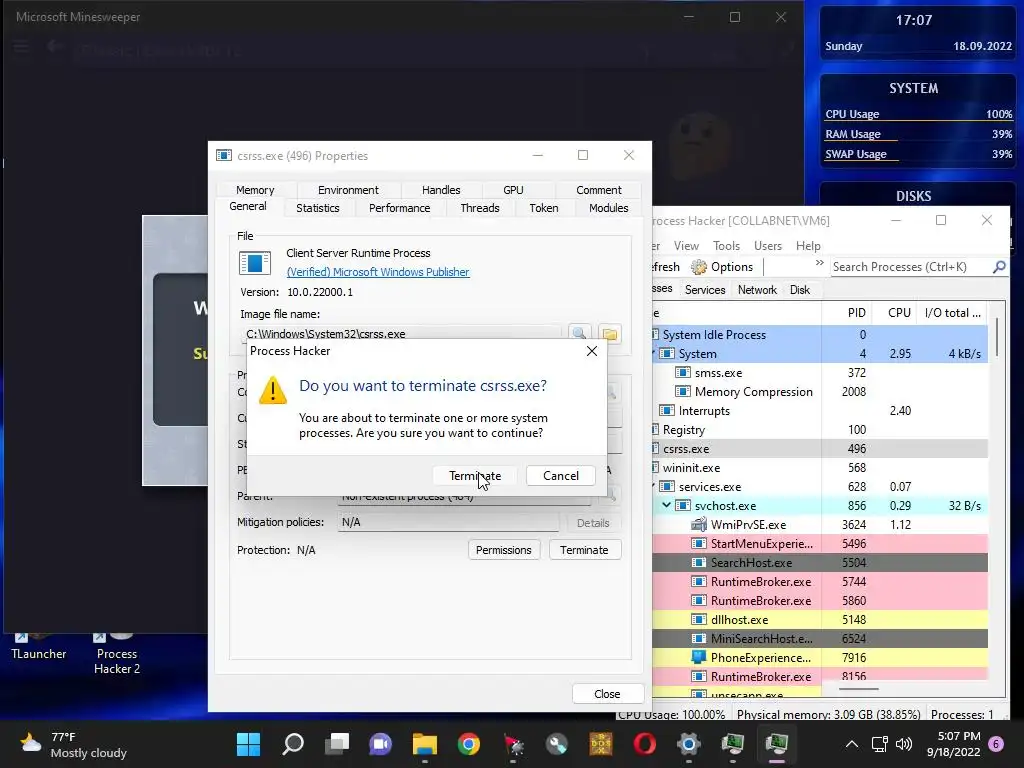The width and height of the screenshot is (1024, 768).
Task: Open the Help menu in Process Hacker
Action: [x=808, y=246]
